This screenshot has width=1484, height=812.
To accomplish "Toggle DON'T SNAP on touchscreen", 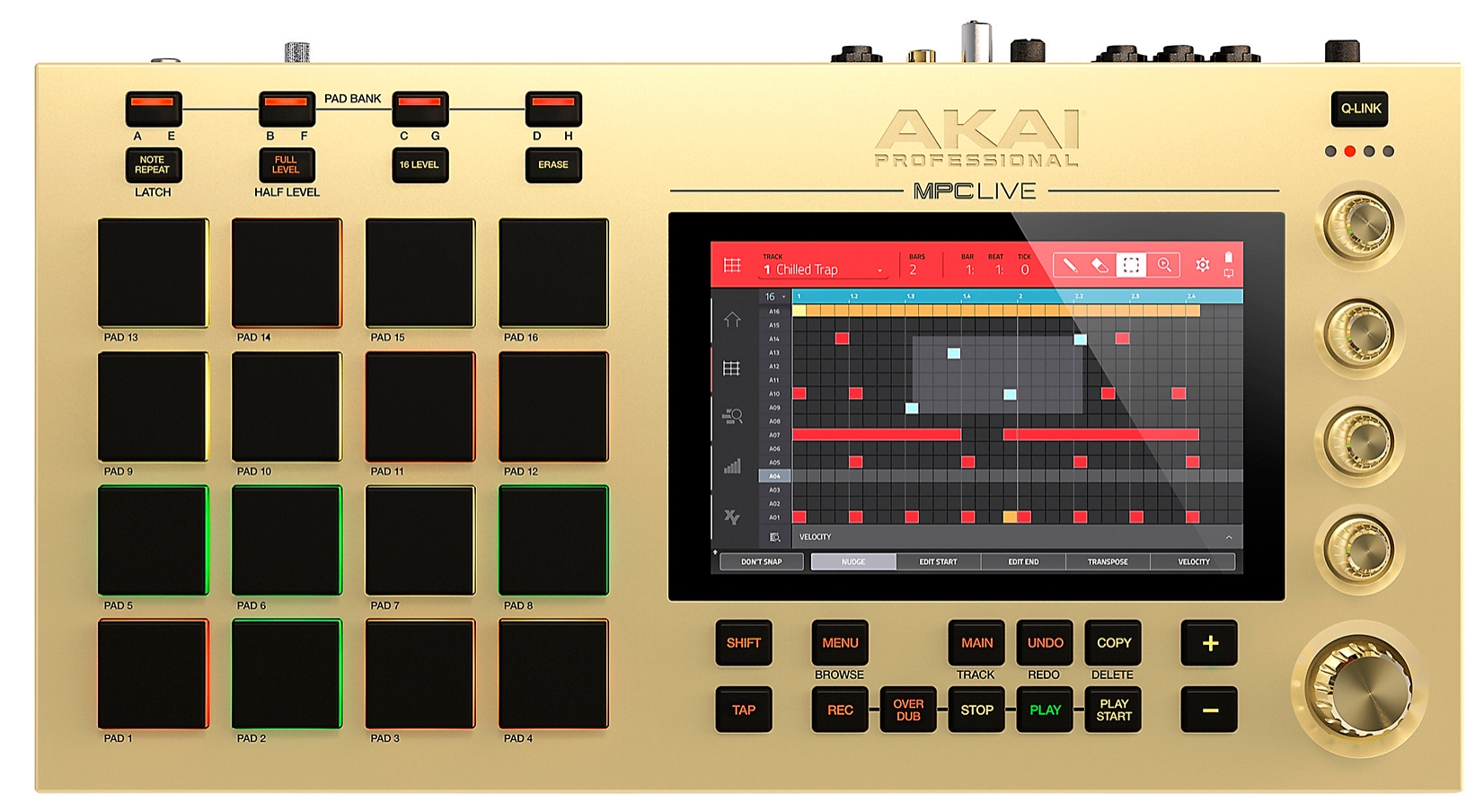I will [x=761, y=561].
